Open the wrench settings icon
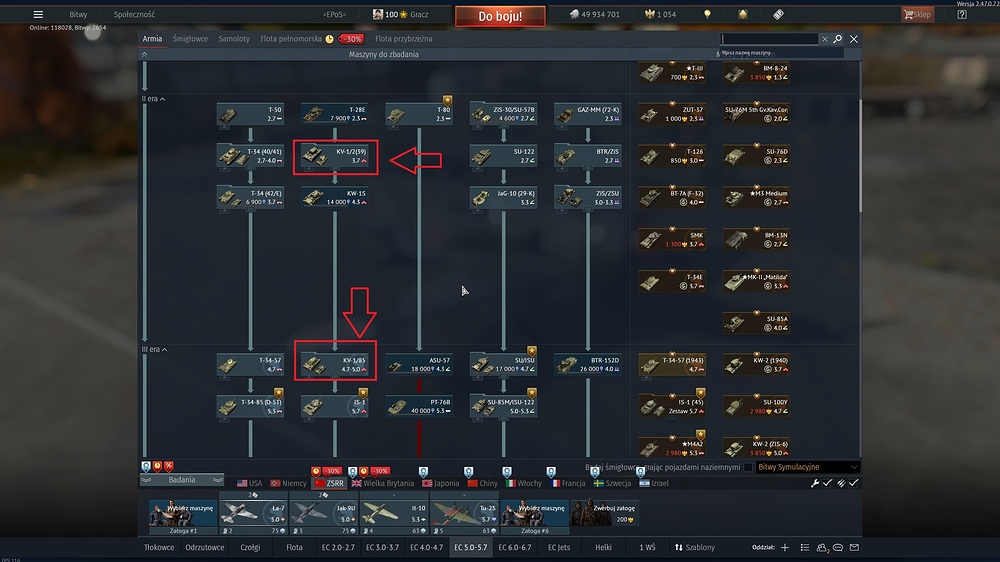The image size is (1000, 562). (x=814, y=483)
